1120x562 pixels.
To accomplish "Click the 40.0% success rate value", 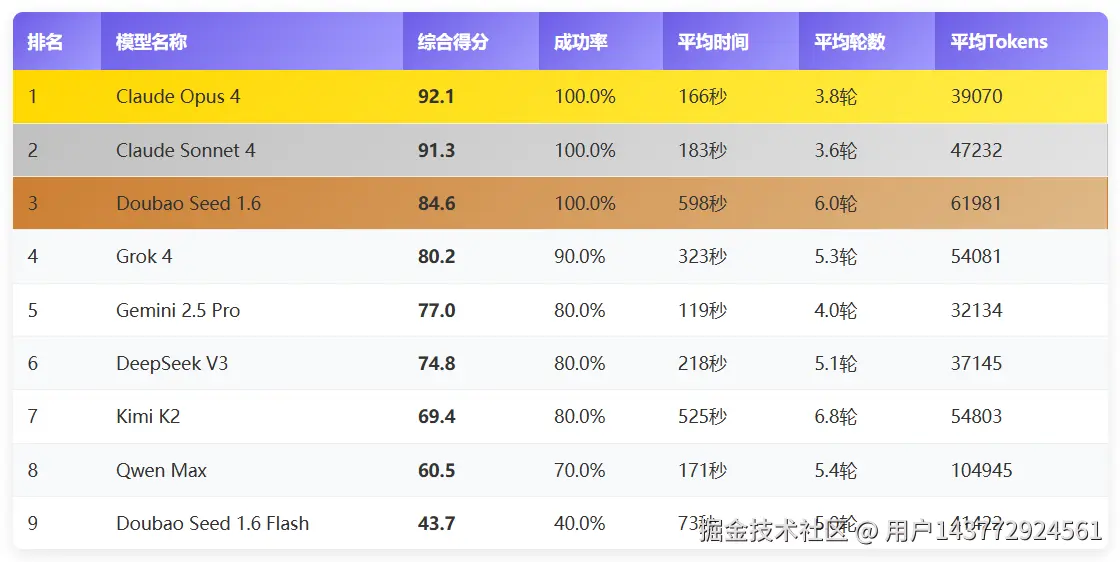I will click(x=580, y=523).
